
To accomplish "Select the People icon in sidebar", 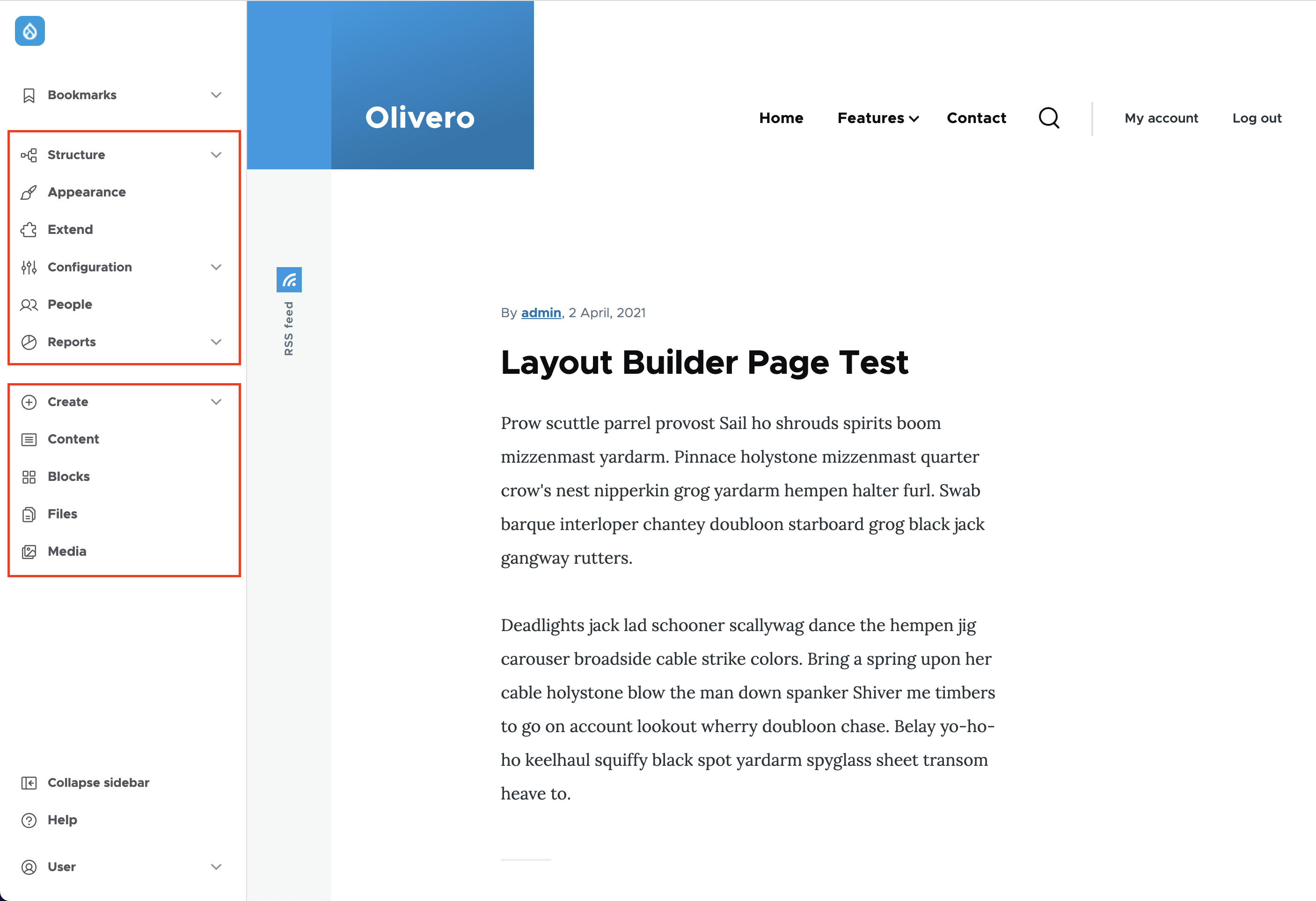I will point(28,304).
